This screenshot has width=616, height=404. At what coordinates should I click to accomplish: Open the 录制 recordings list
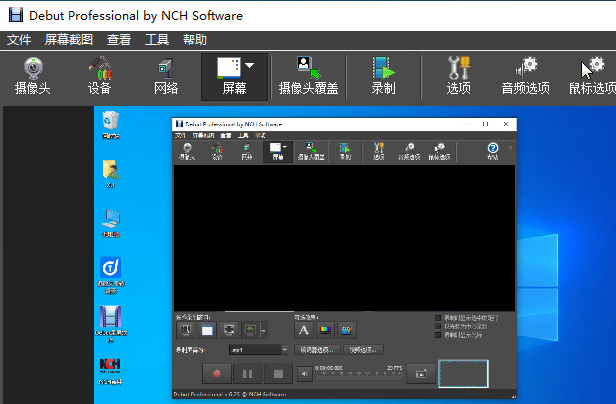click(x=383, y=77)
